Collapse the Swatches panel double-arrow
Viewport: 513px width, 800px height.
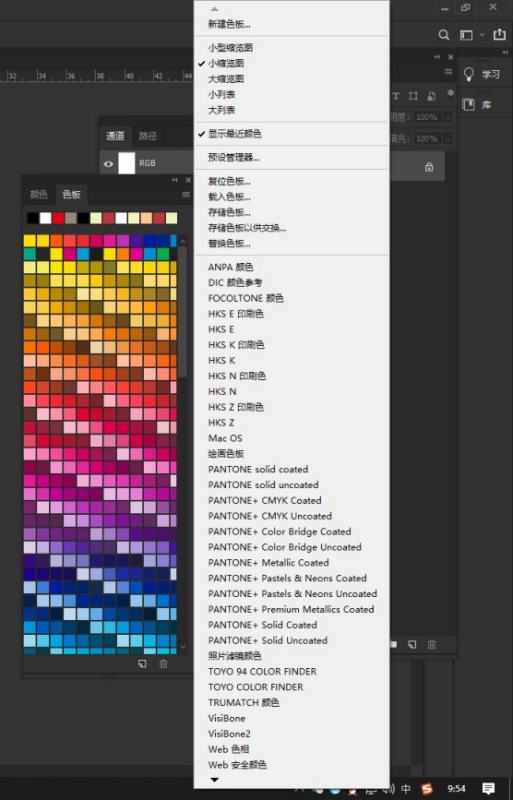click(175, 180)
